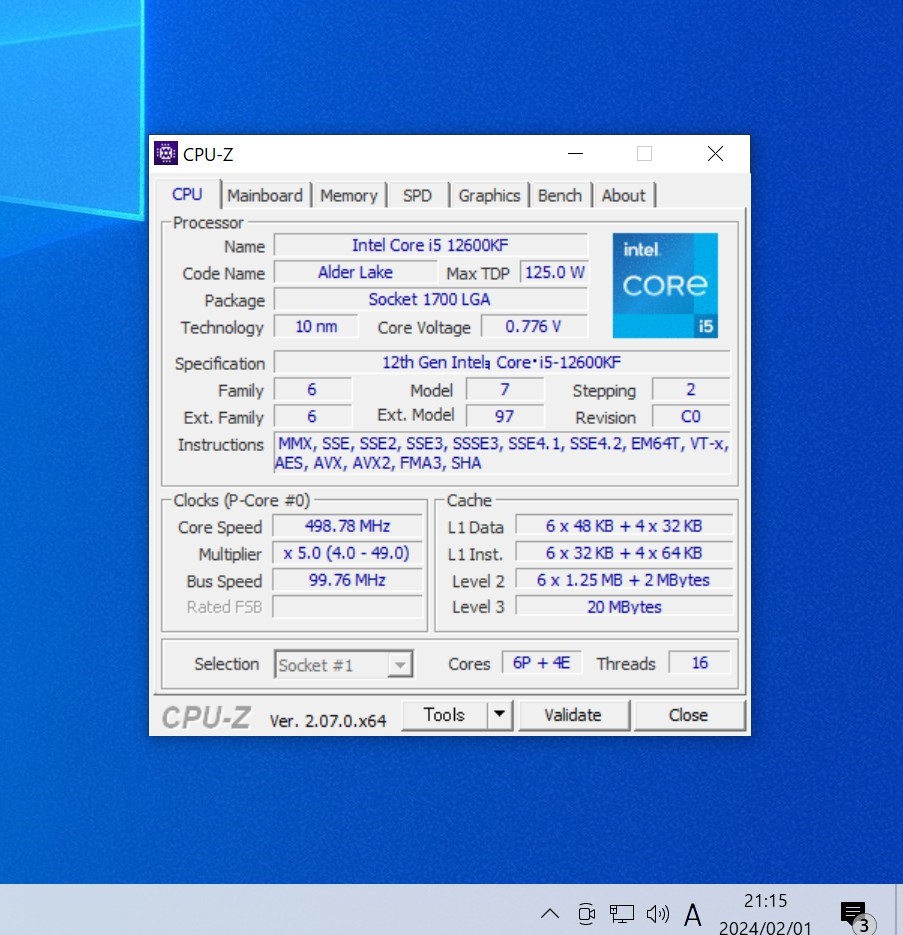The height and width of the screenshot is (935, 903).
Task: Click the Specification '12th Gen Intel Core i5-12600KF' field
Action: (502, 363)
